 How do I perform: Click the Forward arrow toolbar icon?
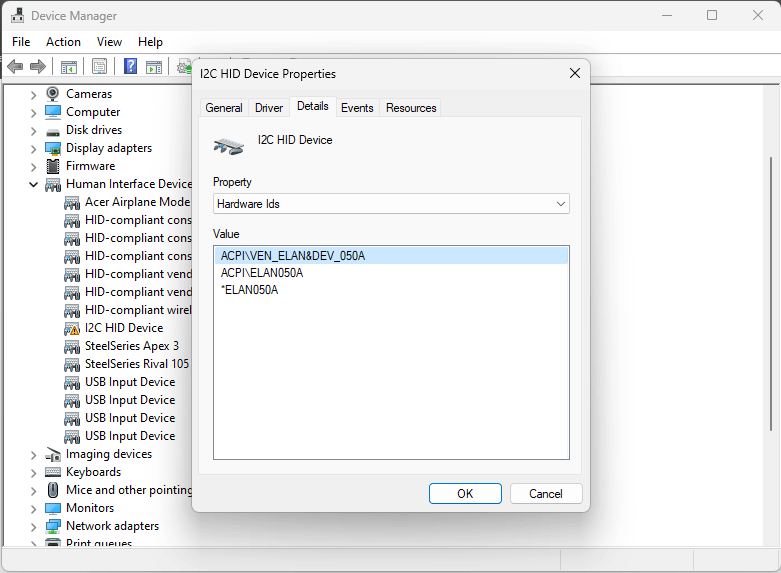coord(38,66)
